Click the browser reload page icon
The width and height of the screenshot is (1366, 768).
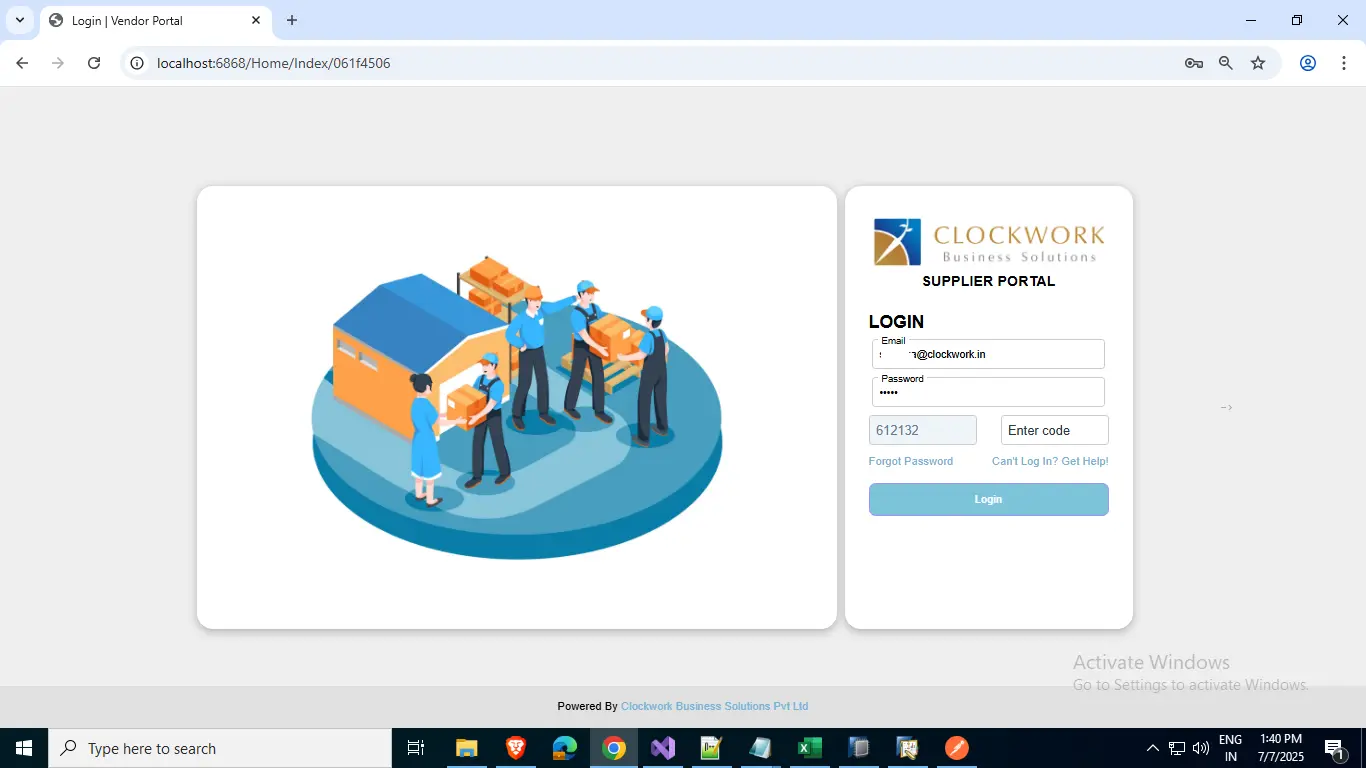pos(94,63)
